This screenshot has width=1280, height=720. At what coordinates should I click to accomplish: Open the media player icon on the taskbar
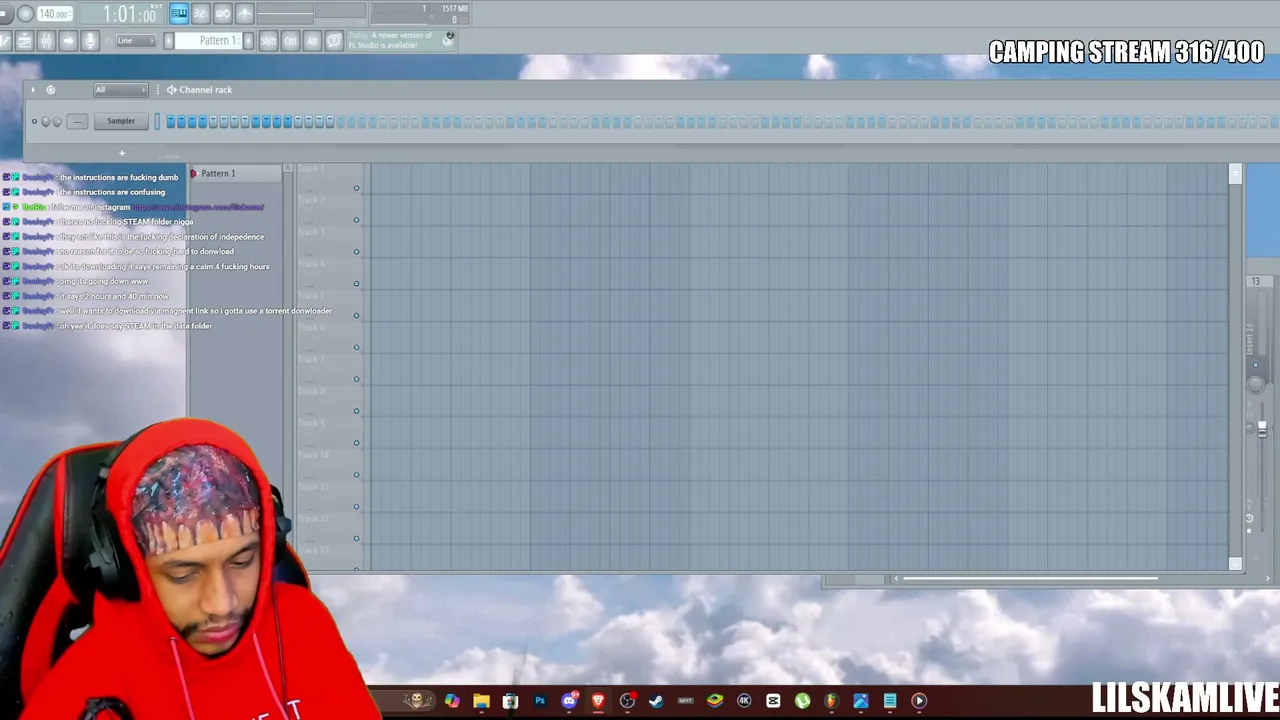[919, 701]
